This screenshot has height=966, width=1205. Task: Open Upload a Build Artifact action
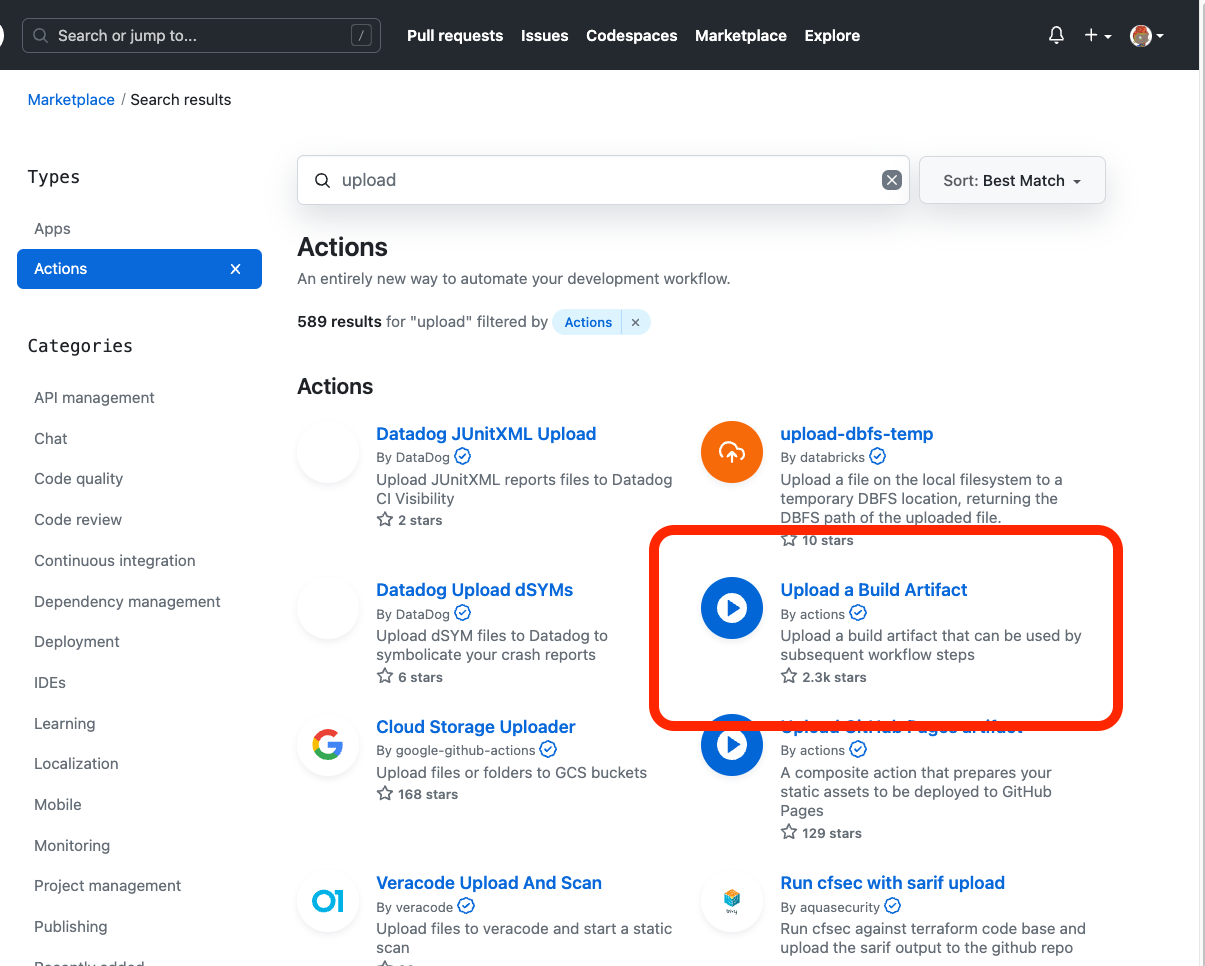[874, 590]
